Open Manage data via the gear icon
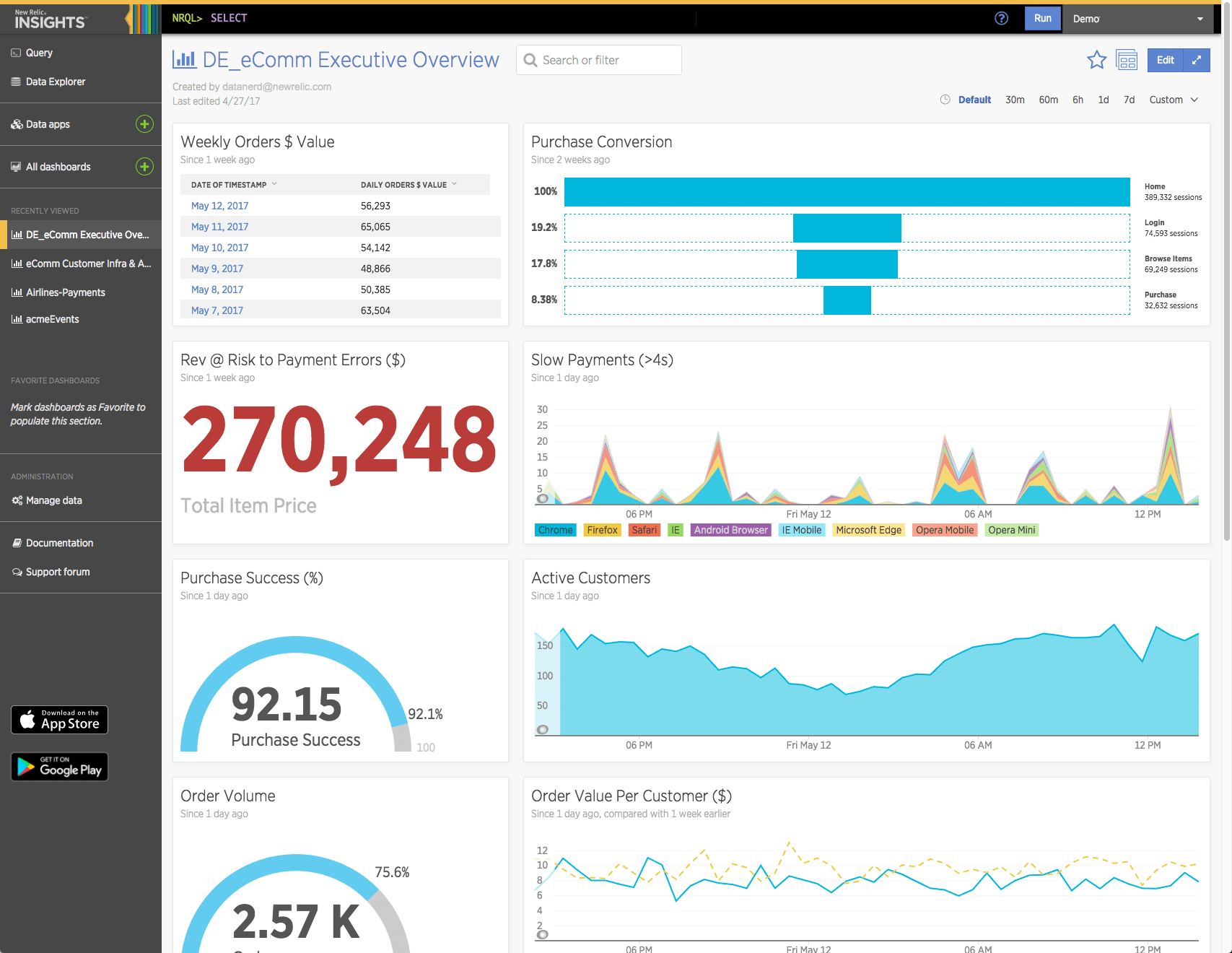 [x=17, y=500]
